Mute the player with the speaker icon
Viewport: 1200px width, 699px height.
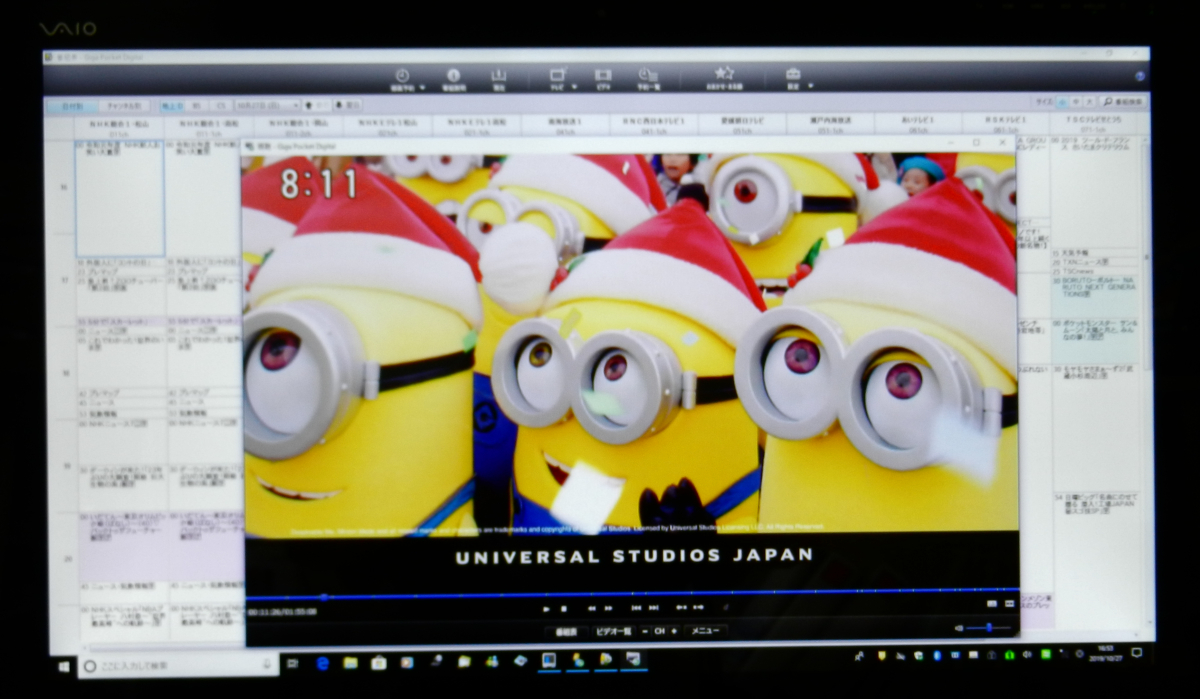(959, 628)
